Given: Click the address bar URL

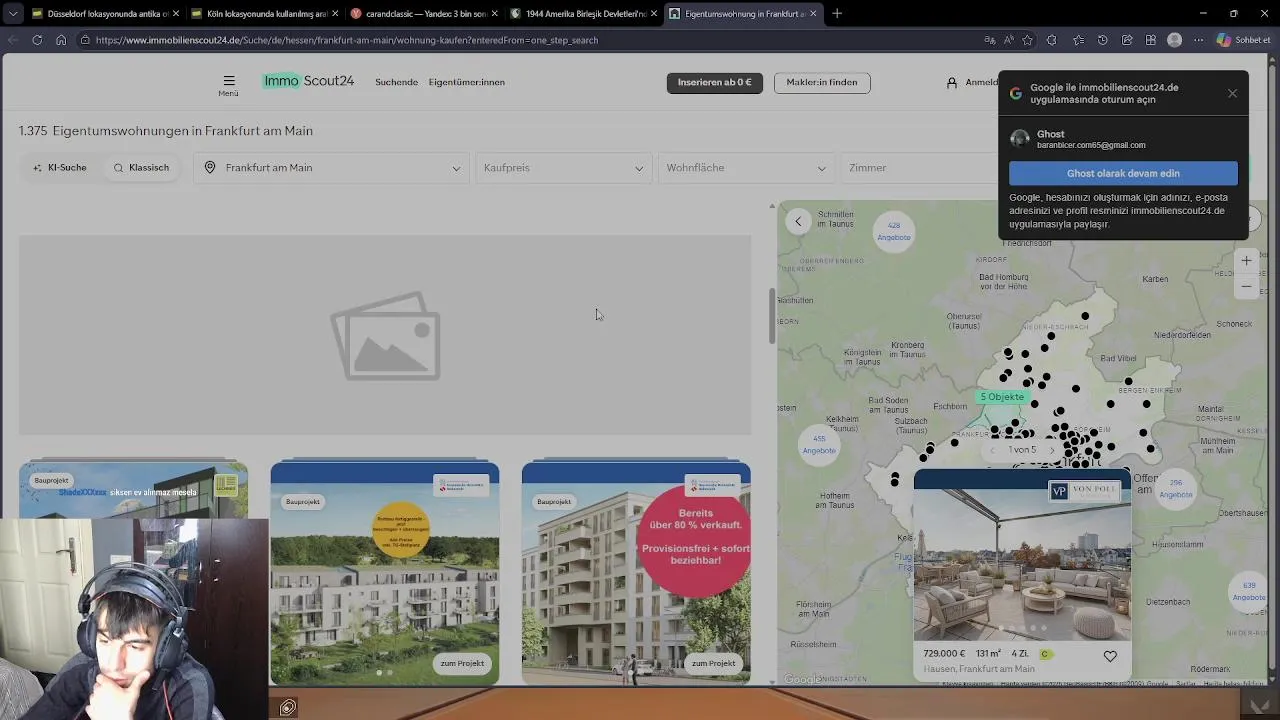Looking at the screenshot, I should [x=347, y=40].
